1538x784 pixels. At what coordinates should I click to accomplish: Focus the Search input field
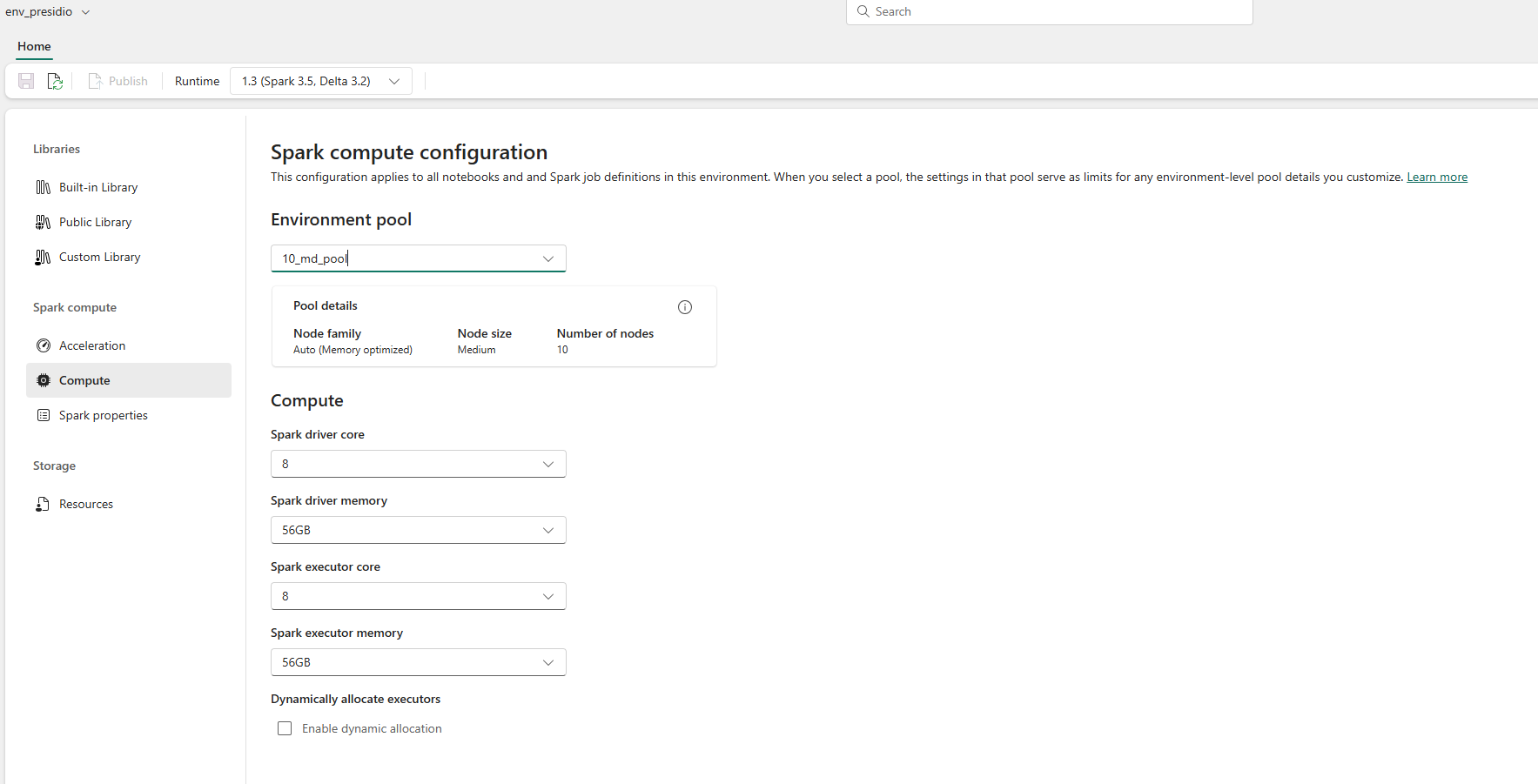pos(1050,11)
